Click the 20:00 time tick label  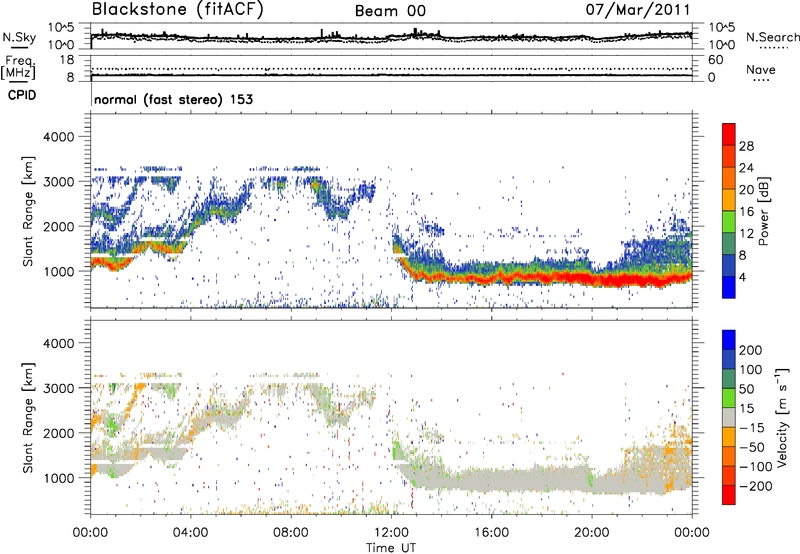point(591,533)
